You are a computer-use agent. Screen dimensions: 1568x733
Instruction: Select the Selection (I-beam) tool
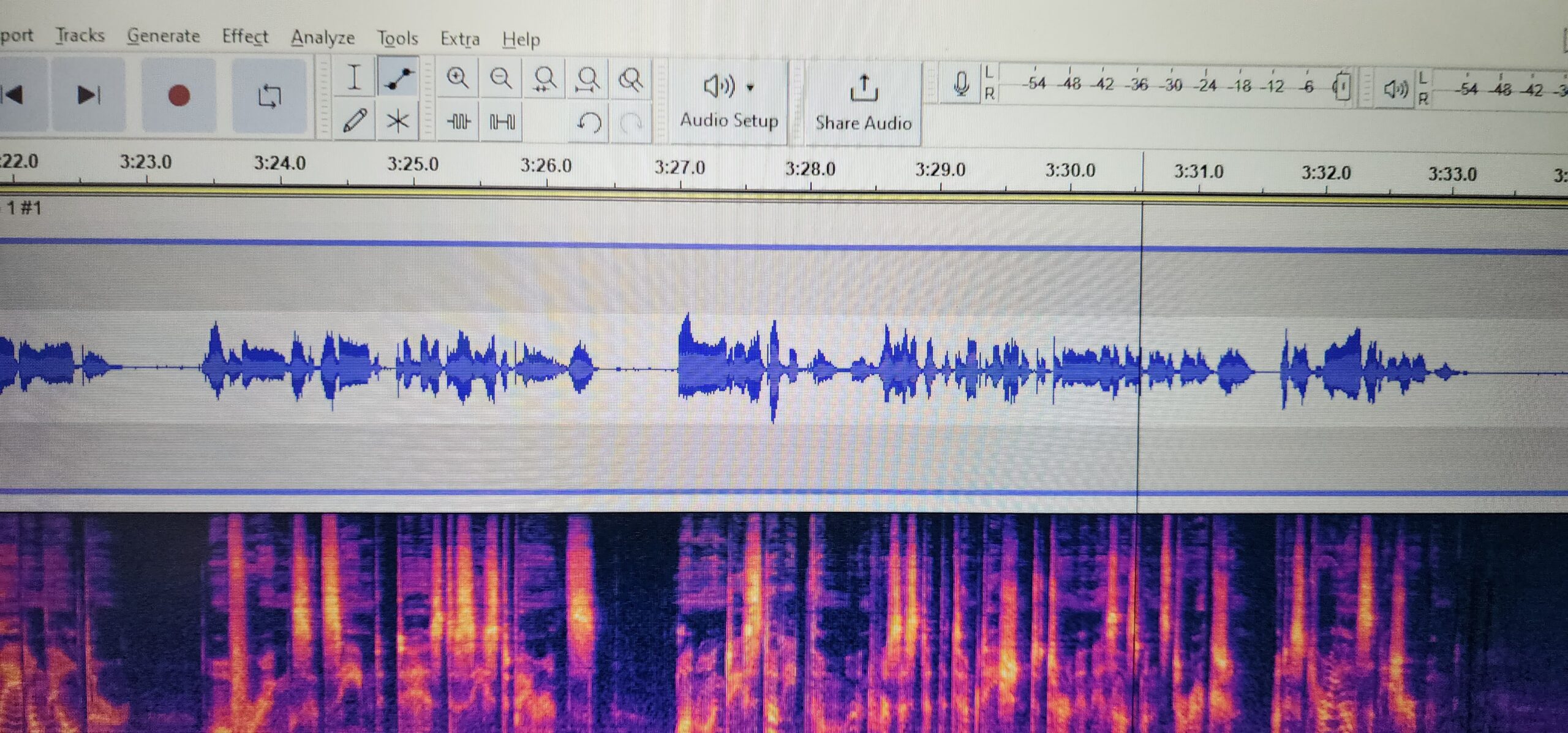tap(354, 78)
